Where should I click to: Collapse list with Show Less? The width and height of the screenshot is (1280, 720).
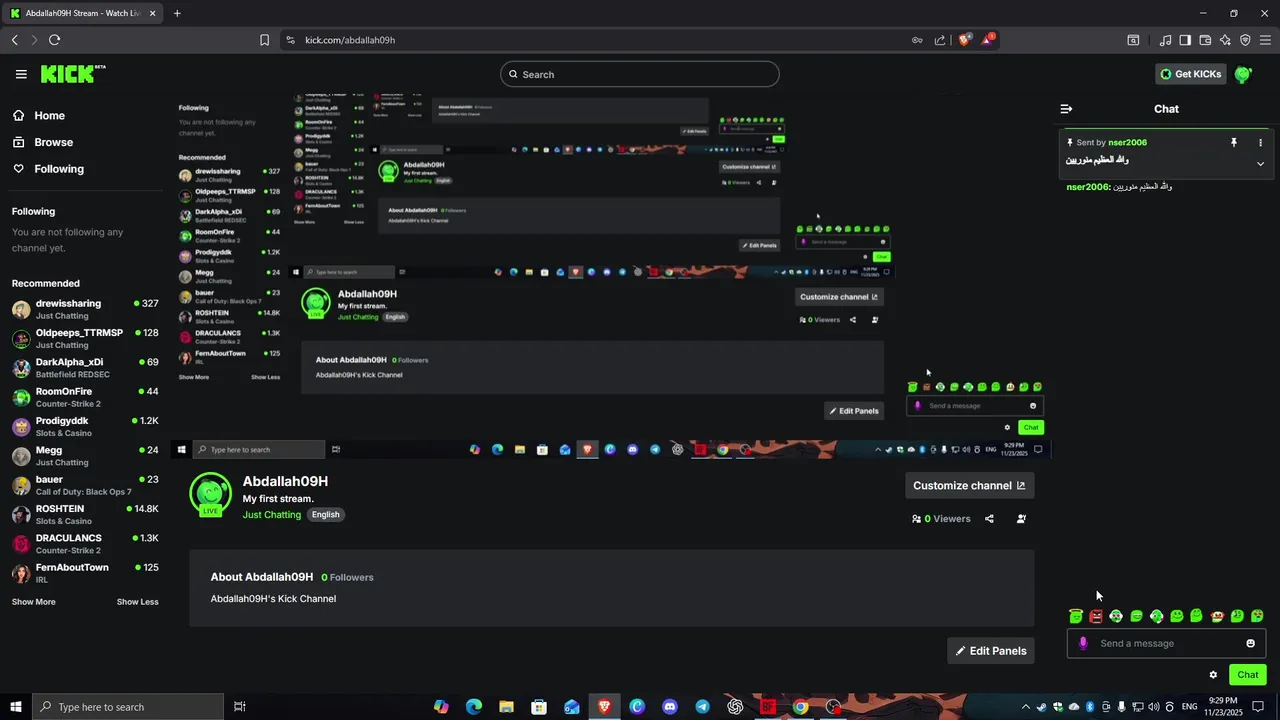point(137,602)
